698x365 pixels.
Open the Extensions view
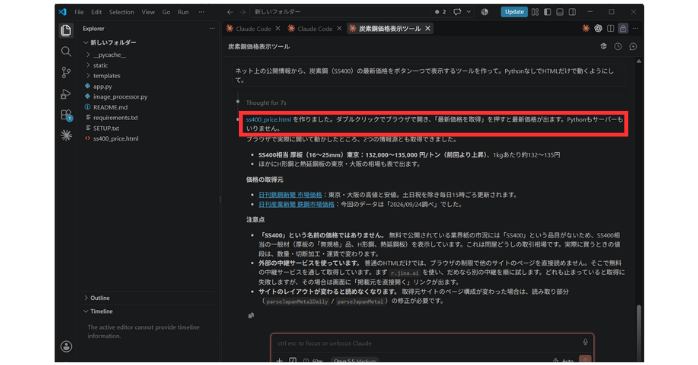point(66,114)
